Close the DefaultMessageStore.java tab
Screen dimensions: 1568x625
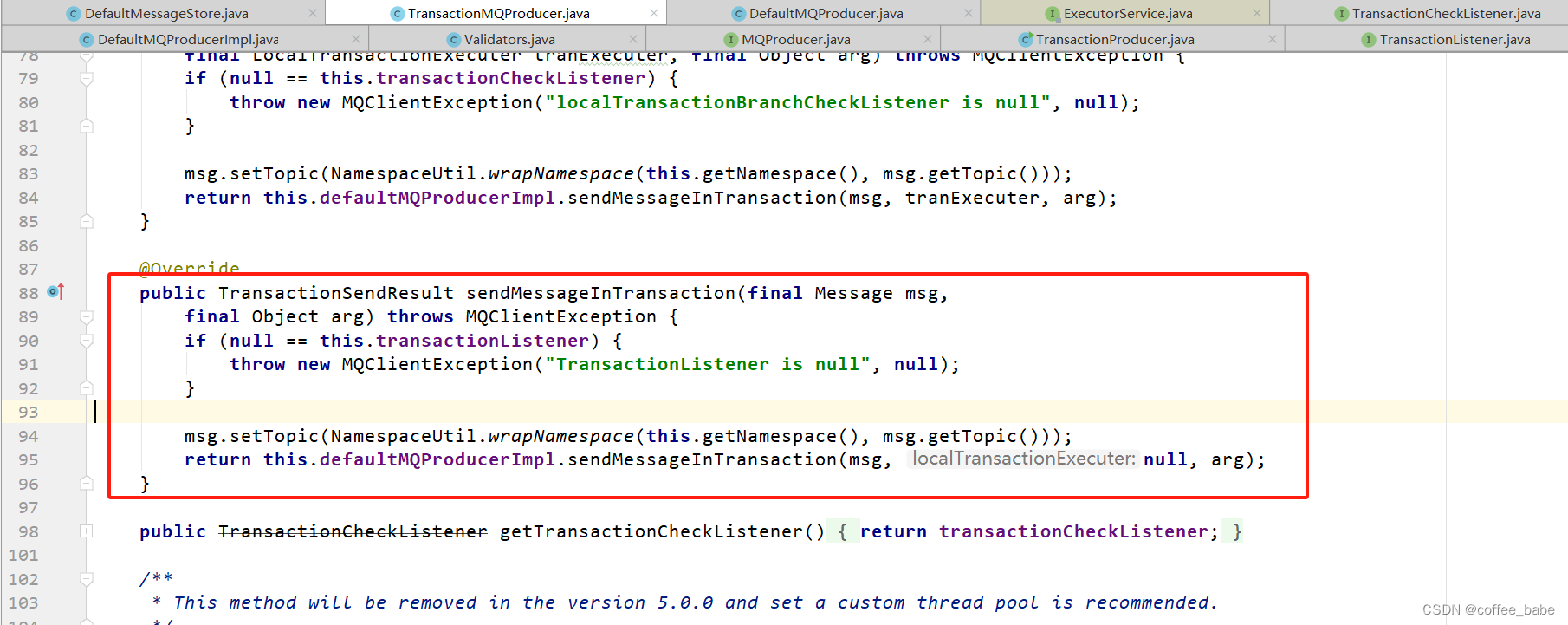click(313, 13)
